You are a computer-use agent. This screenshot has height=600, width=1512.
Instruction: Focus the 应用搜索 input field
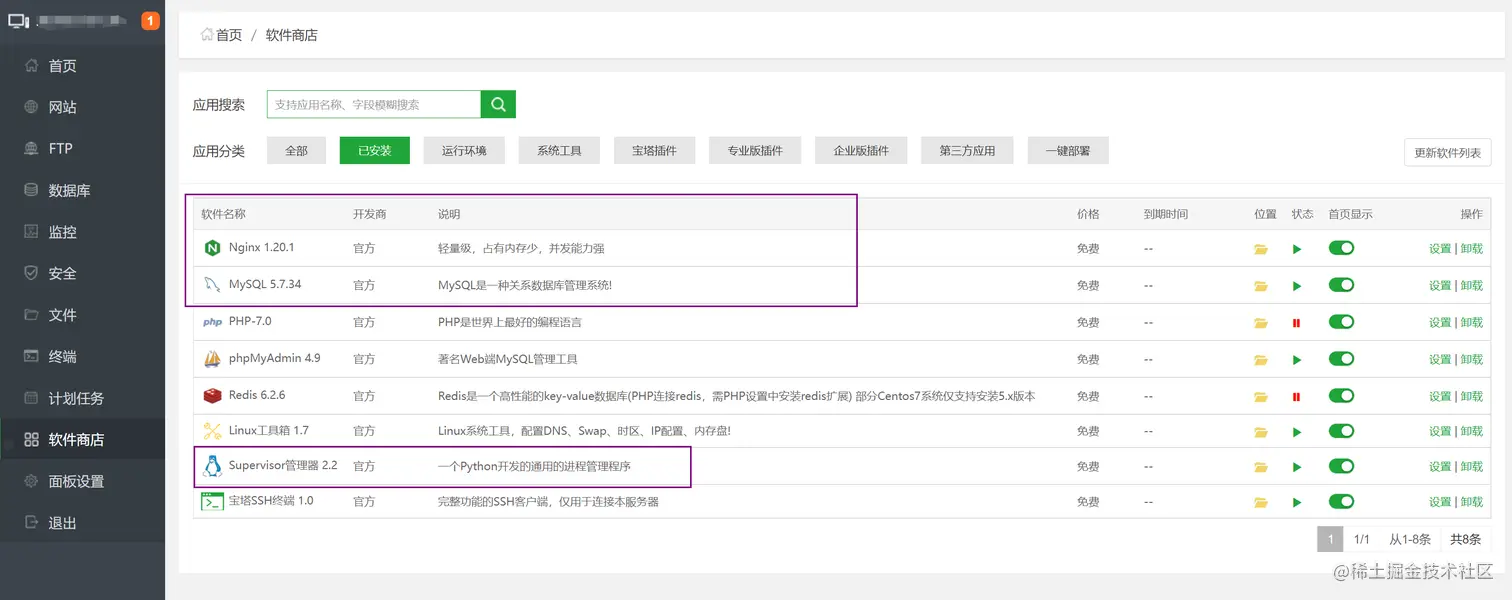pos(374,104)
